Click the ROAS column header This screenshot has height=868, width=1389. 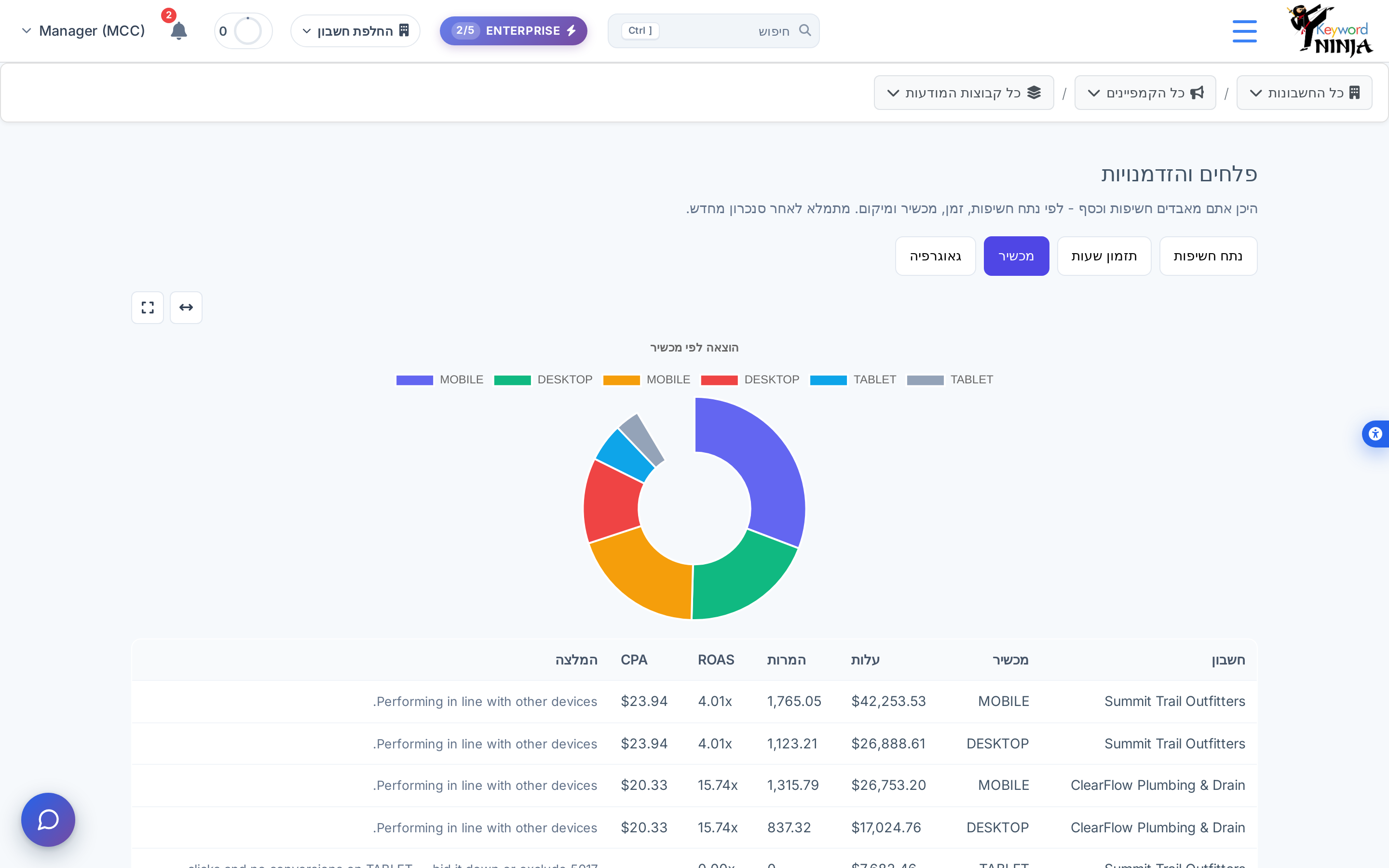click(716, 660)
